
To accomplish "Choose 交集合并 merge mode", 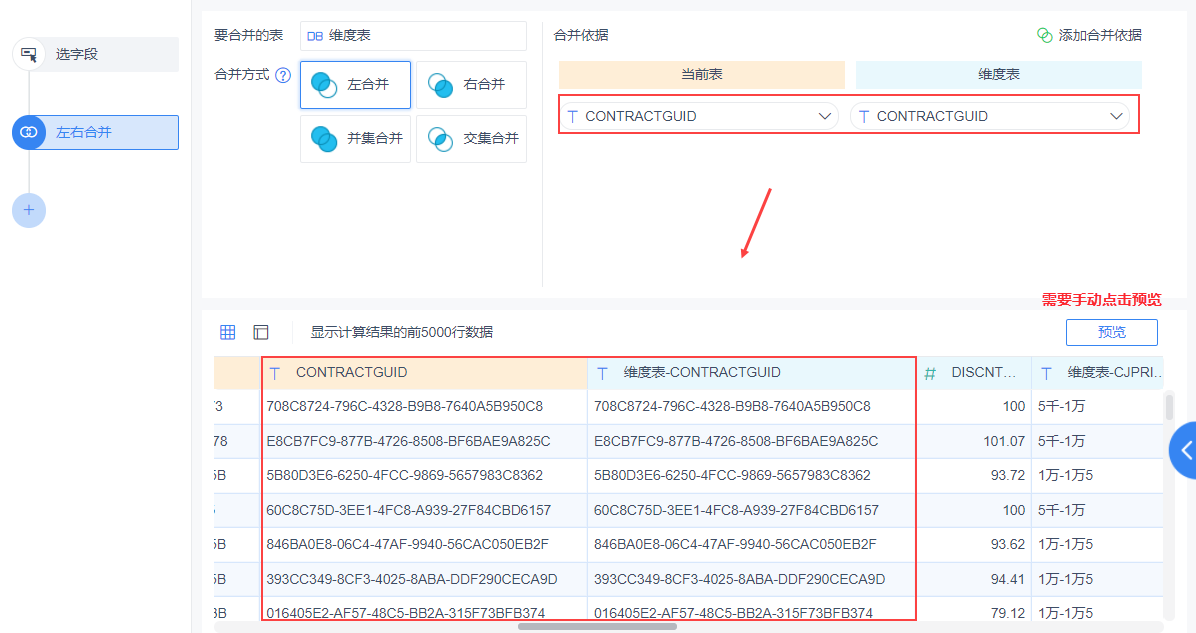I will (471, 139).
